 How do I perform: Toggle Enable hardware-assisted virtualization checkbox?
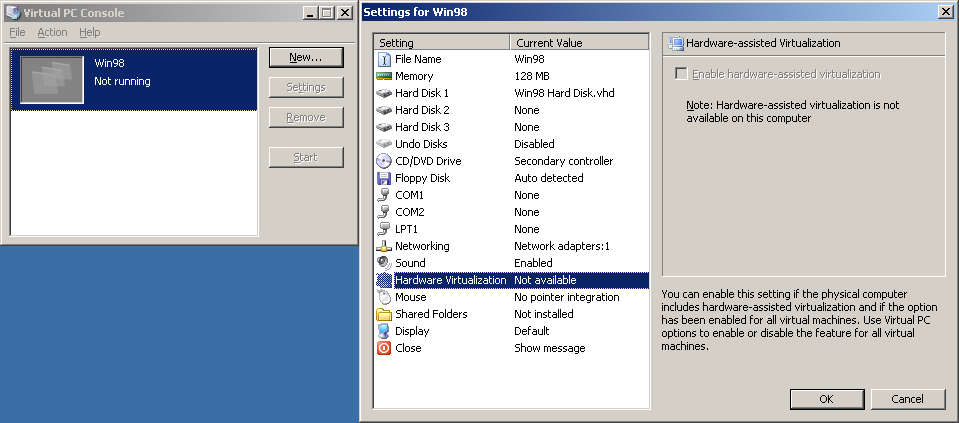tap(681, 74)
